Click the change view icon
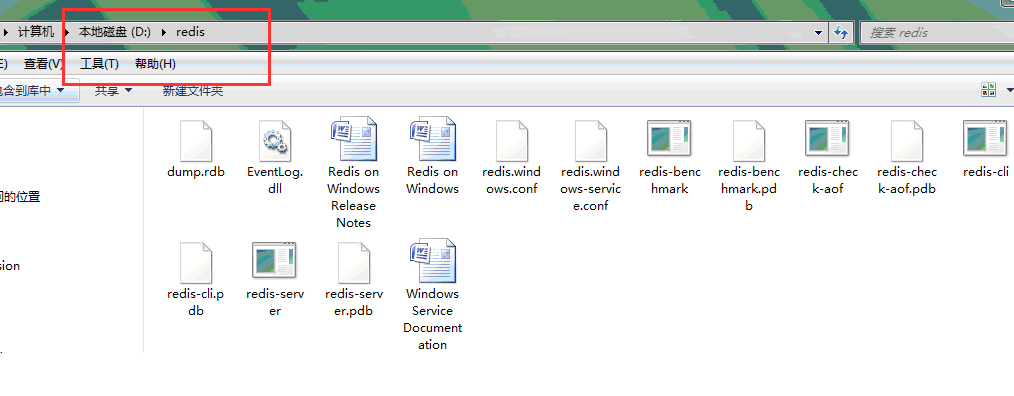Viewport: 1014px width, 396px height. coord(988,90)
